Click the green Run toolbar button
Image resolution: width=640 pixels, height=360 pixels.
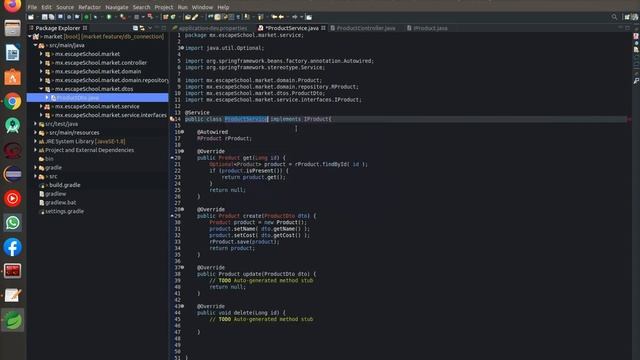coord(109,17)
